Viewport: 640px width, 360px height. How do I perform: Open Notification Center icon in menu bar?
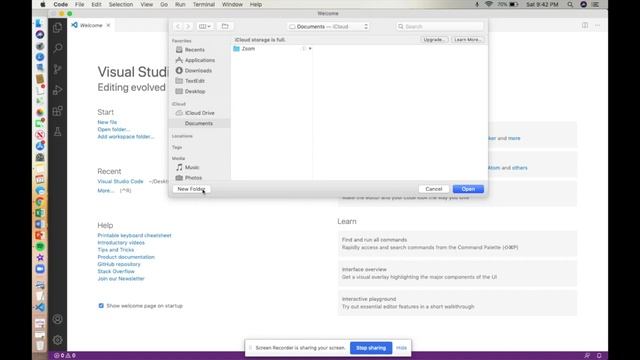596,4
